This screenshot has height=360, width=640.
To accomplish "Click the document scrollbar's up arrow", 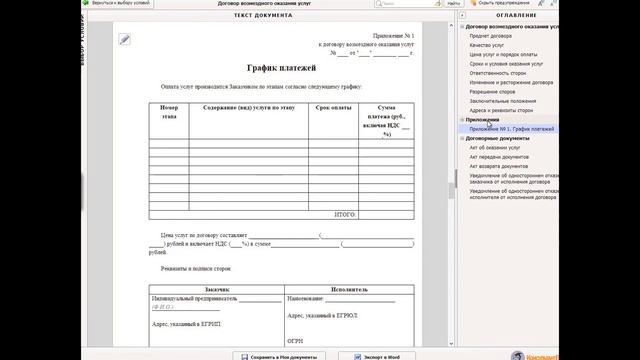I will pyautogui.click(x=451, y=25).
